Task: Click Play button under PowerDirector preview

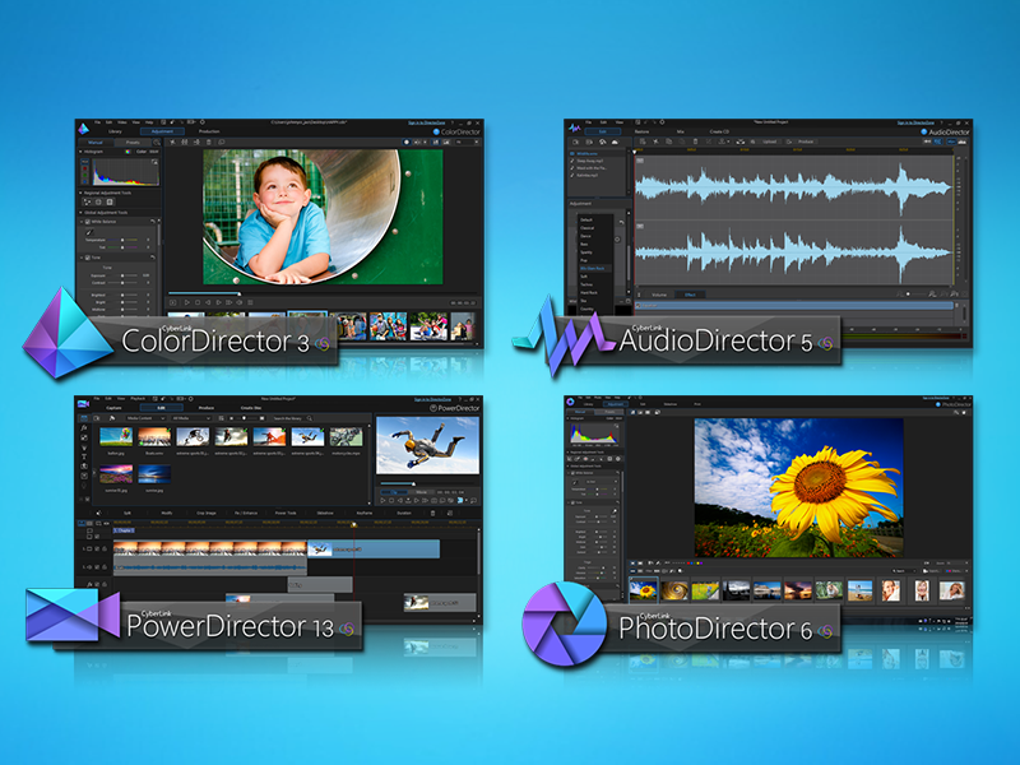Action: click(382, 500)
